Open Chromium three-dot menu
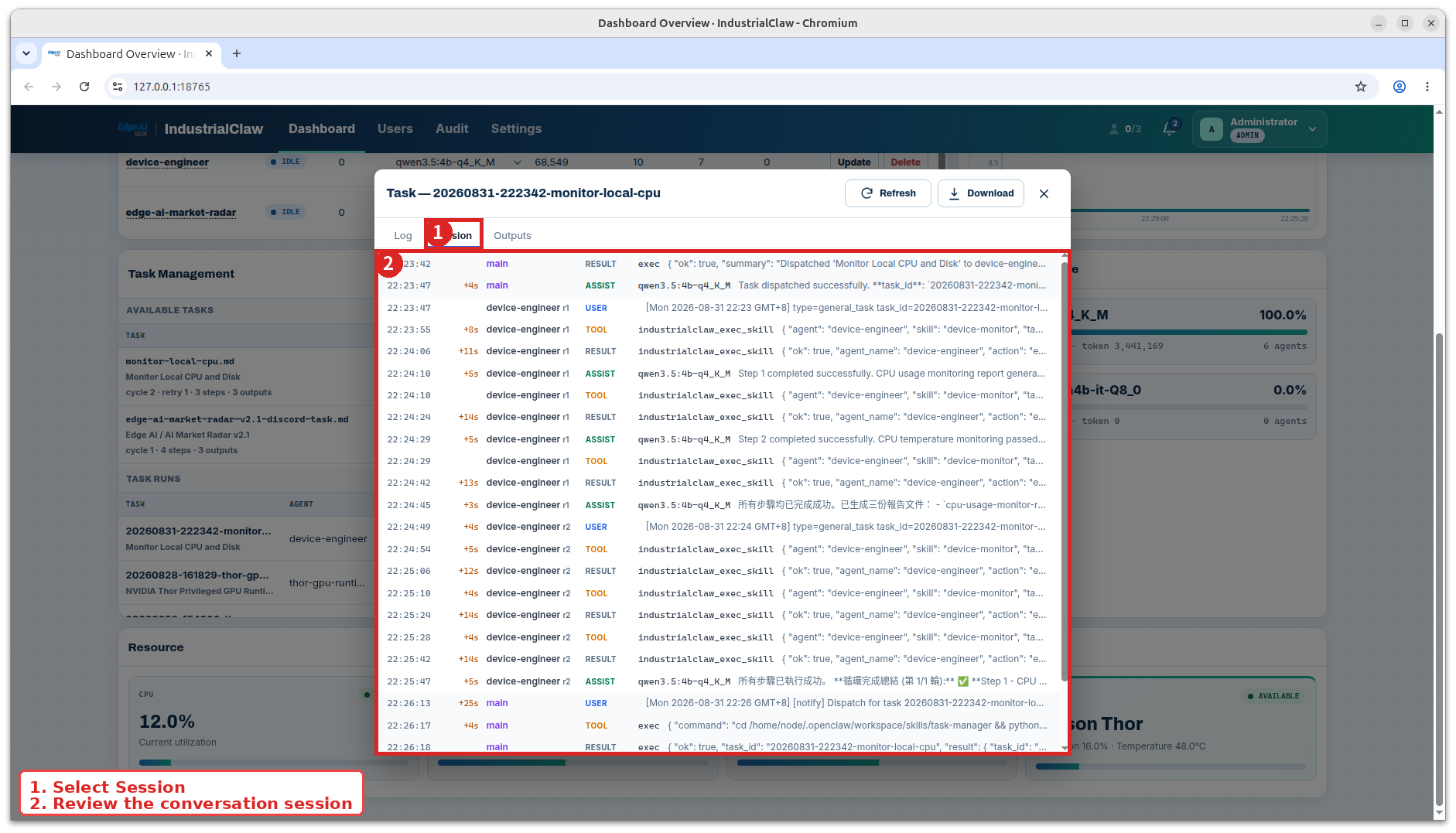Screen dimensions: 1456x833 click(x=1427, y=87)
